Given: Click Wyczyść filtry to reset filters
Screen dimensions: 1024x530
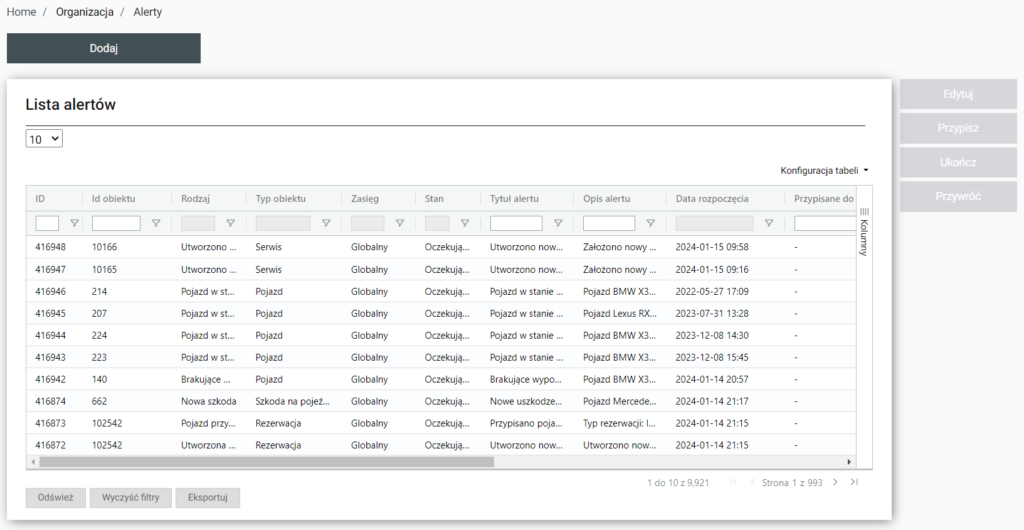Looking at the screenshot, I should pyautogui.click(x=130, y=497).
